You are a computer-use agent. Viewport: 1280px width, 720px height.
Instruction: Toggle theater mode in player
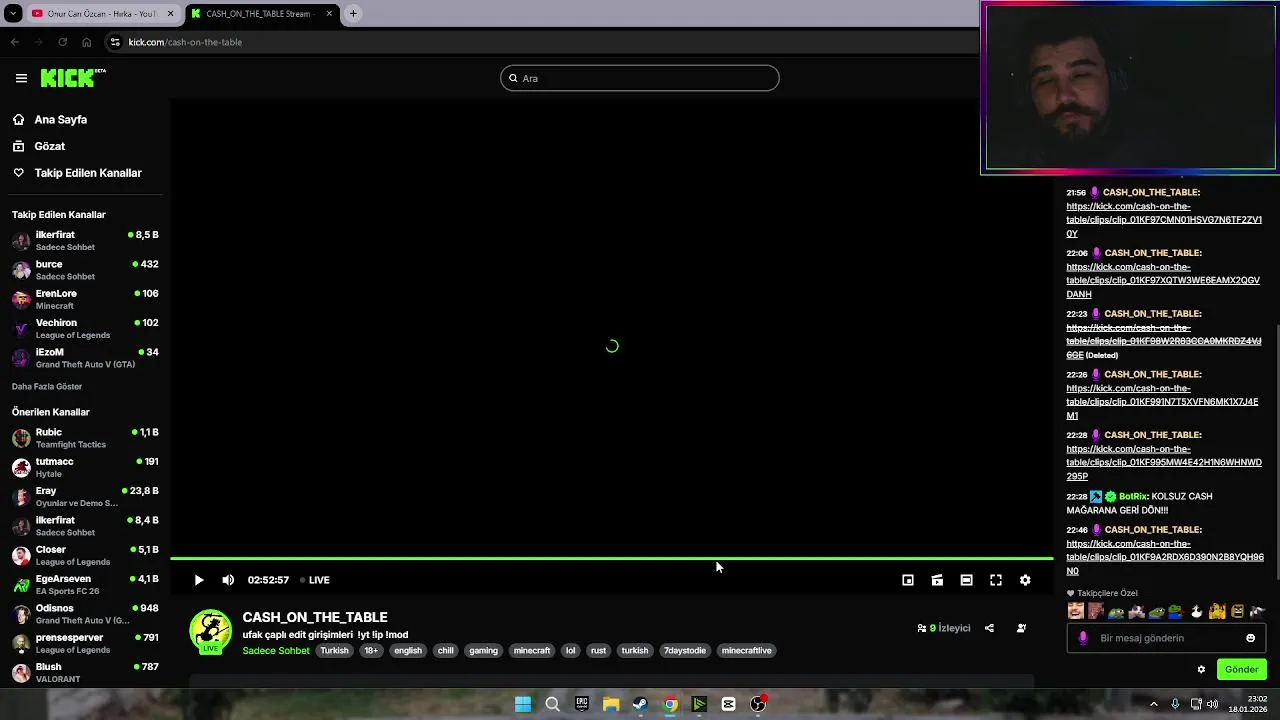point(966,580)
